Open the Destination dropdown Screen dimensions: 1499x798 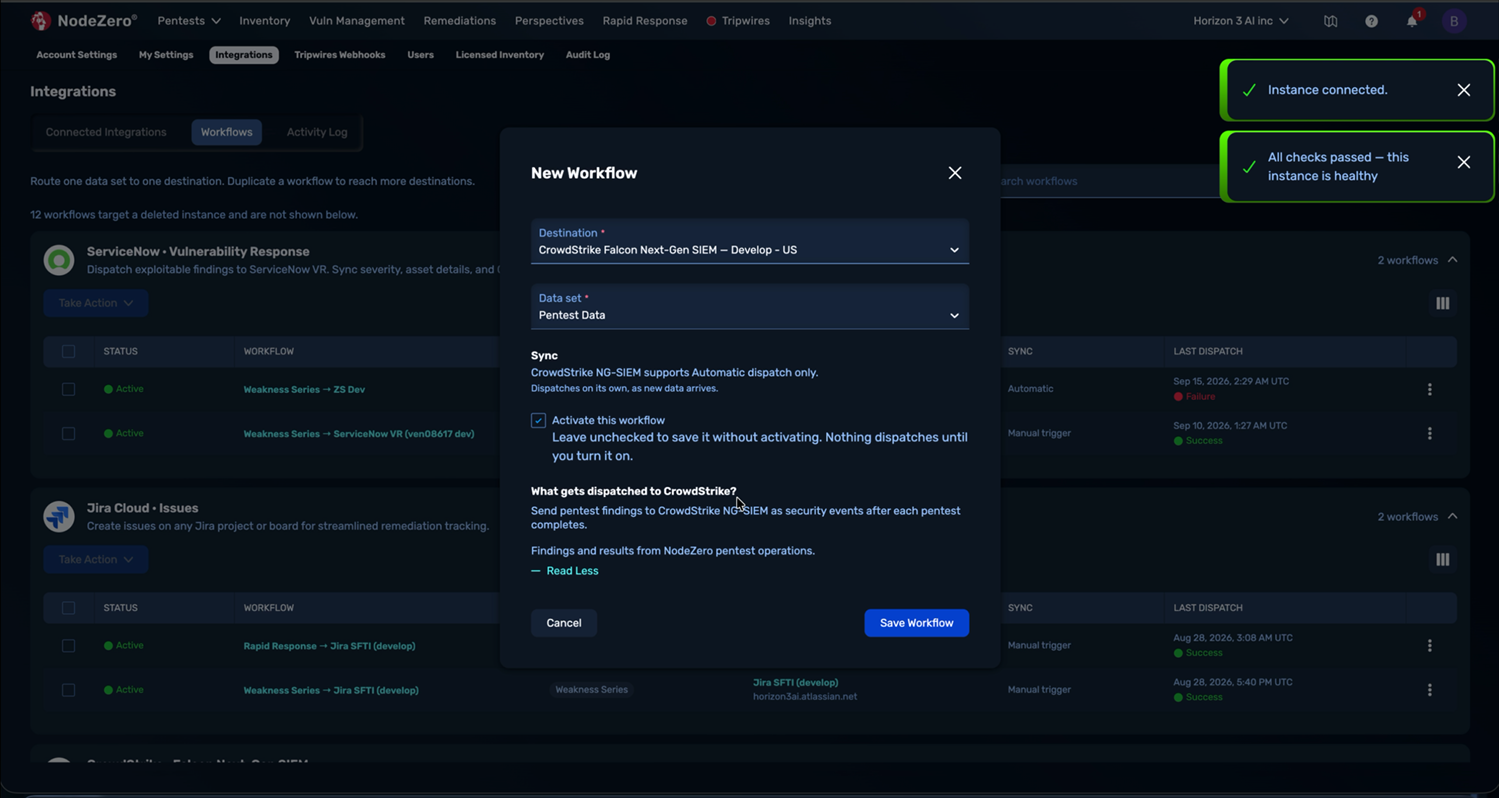(750, 242)
